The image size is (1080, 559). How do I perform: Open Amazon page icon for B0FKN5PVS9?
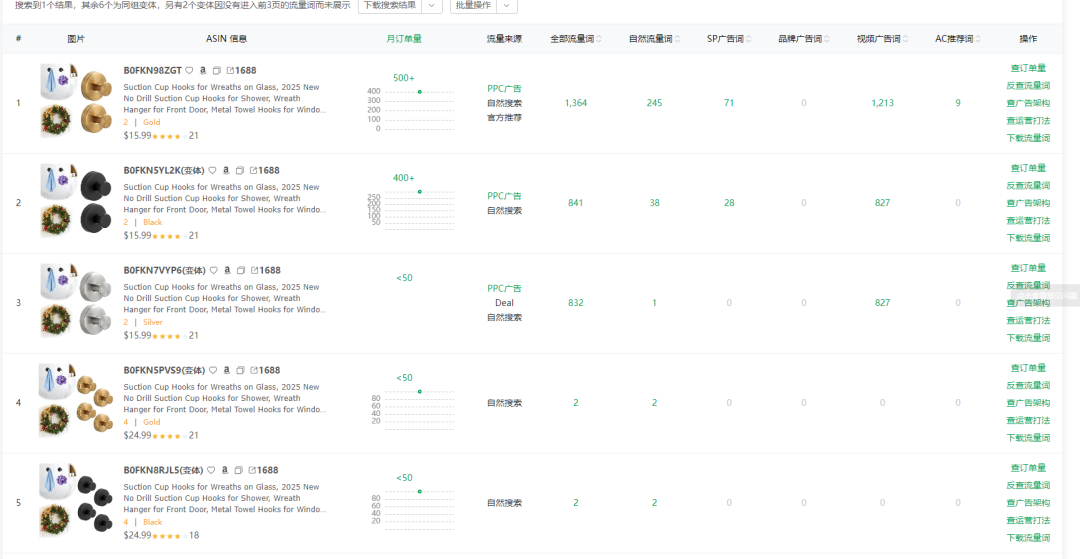pos(227,370)
